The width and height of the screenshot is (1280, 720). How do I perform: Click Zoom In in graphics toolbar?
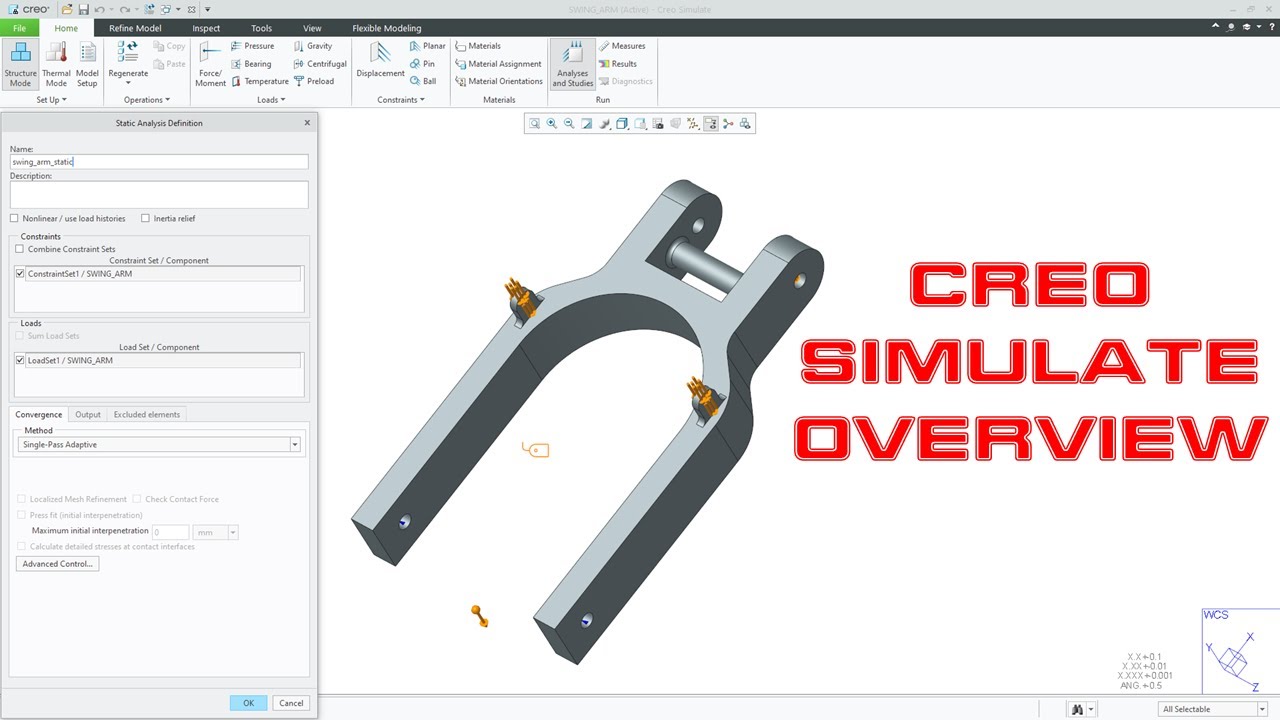[552, 124]
